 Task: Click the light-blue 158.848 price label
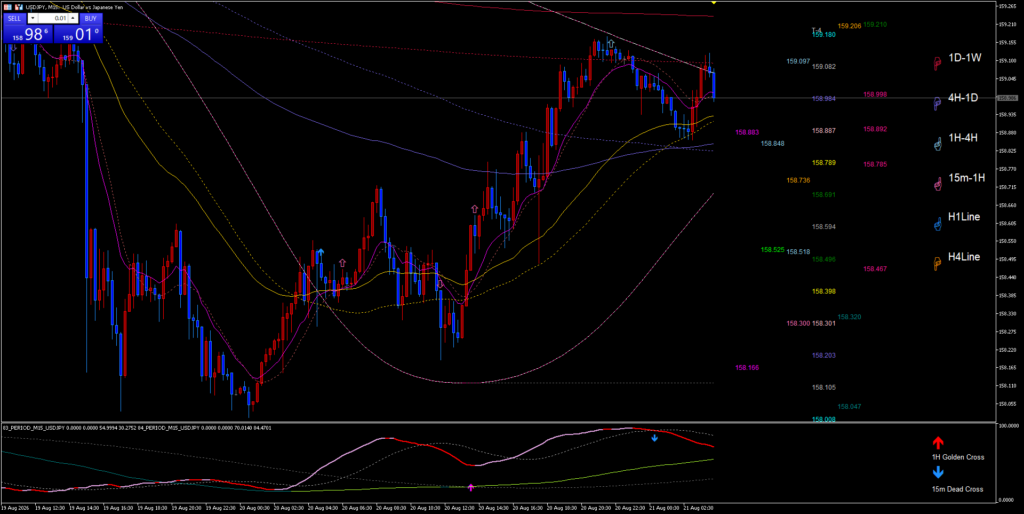[773, 143]
